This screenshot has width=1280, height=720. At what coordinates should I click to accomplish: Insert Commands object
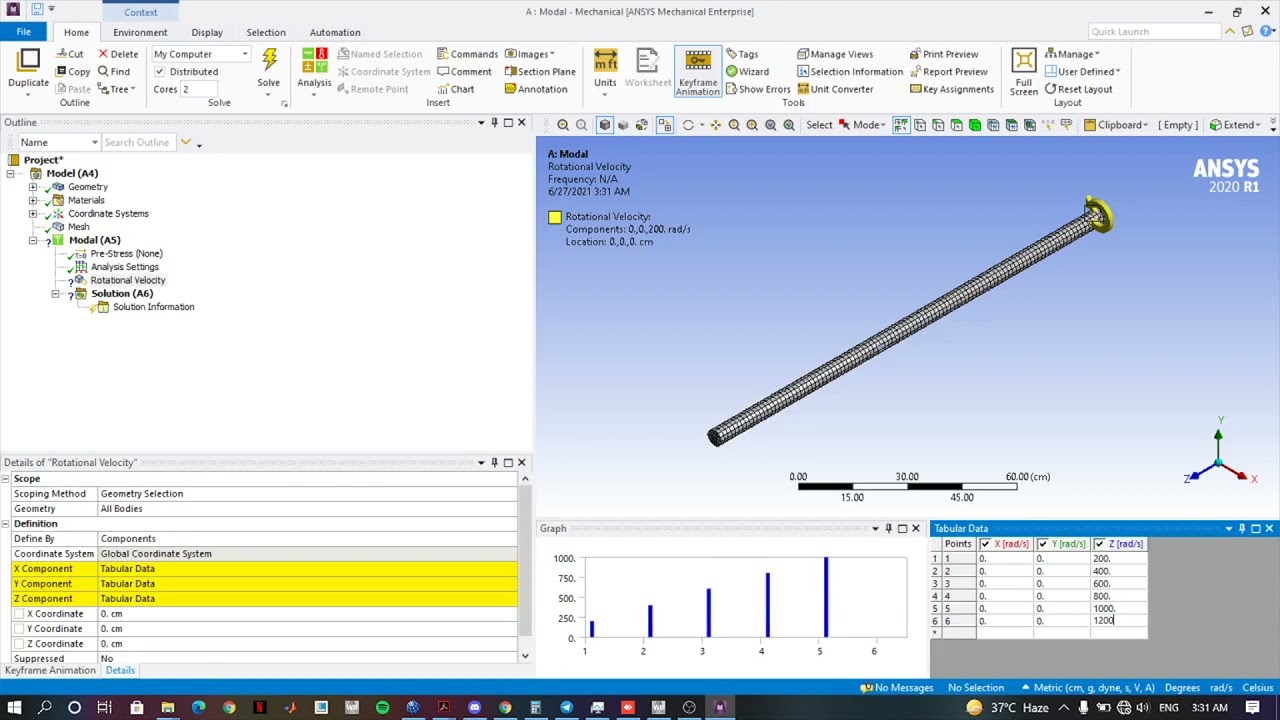(x=467, y=54)
